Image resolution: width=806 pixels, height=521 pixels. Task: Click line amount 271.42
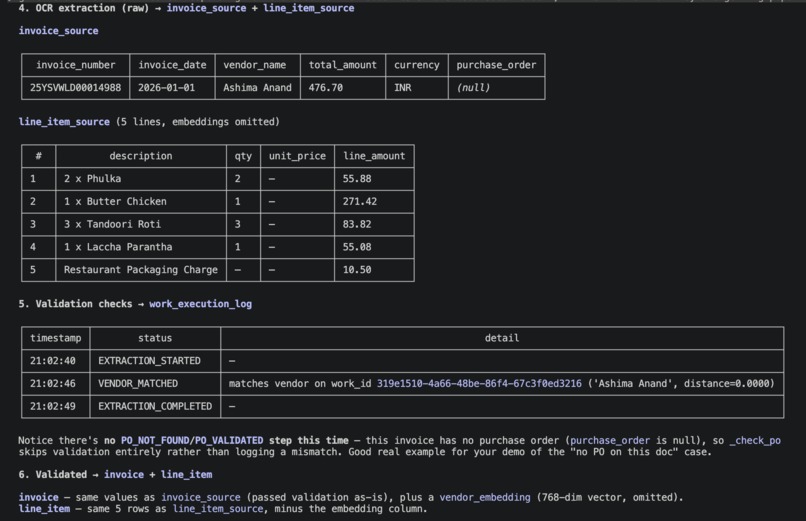(360, 201)
